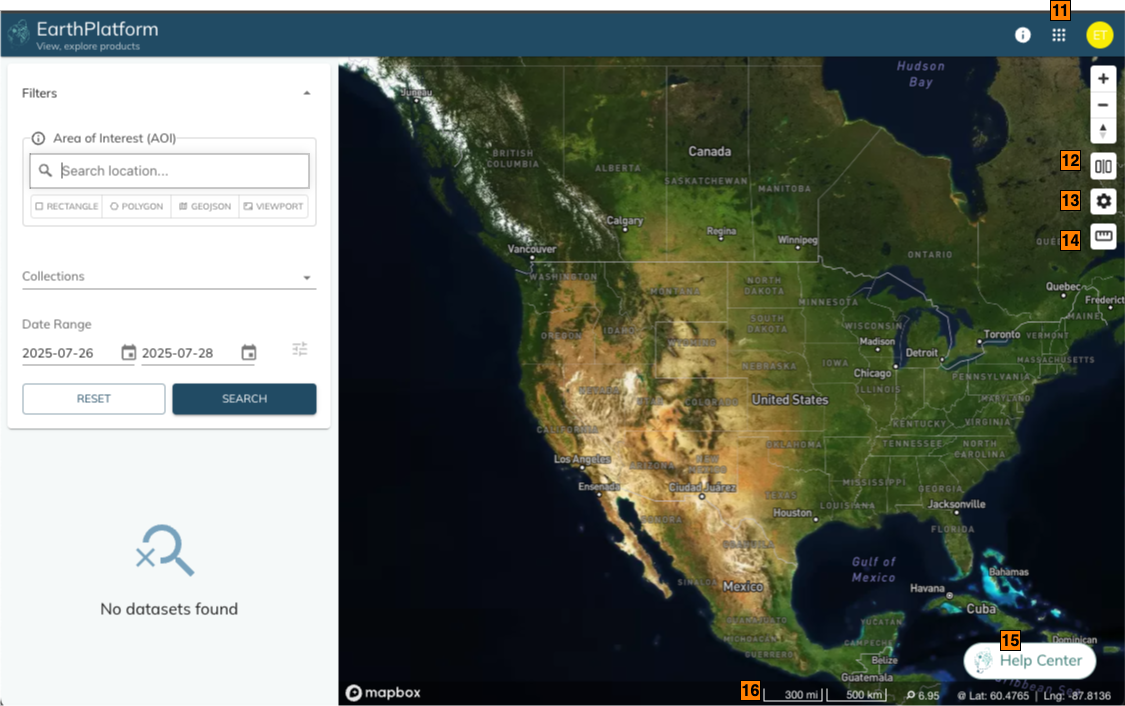Expand the Collections dropdown
Screen dimensions: 1125x706
(x=307, y=277)
